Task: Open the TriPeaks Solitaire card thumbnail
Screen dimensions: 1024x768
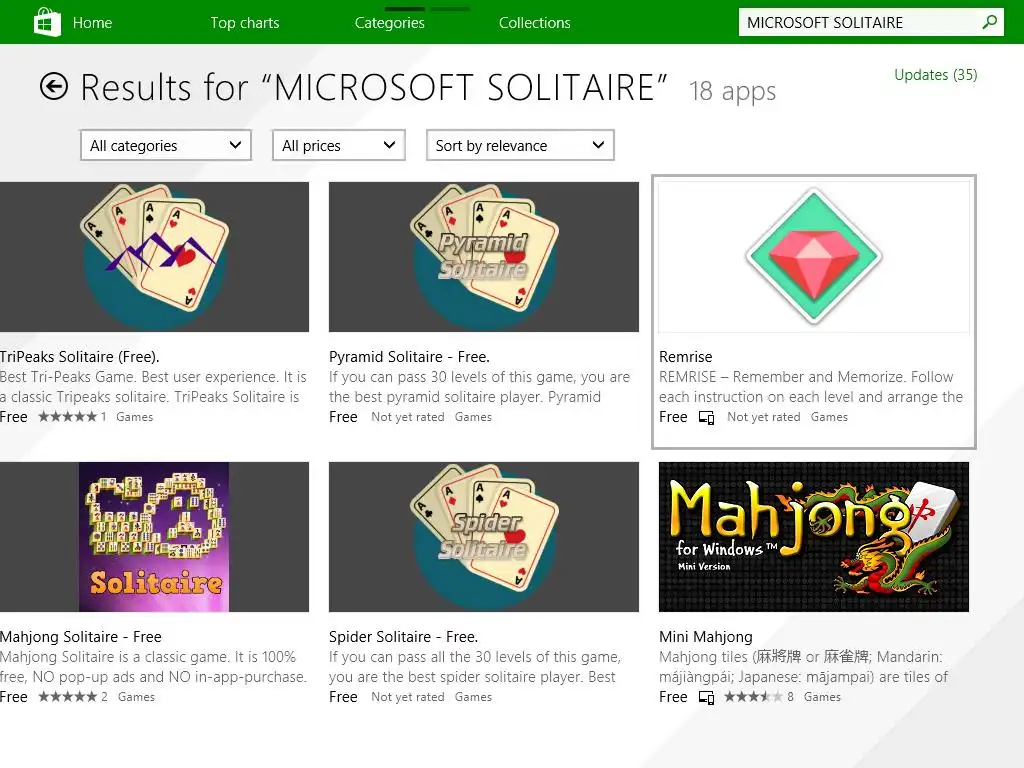Action: (x=154, y=257)
